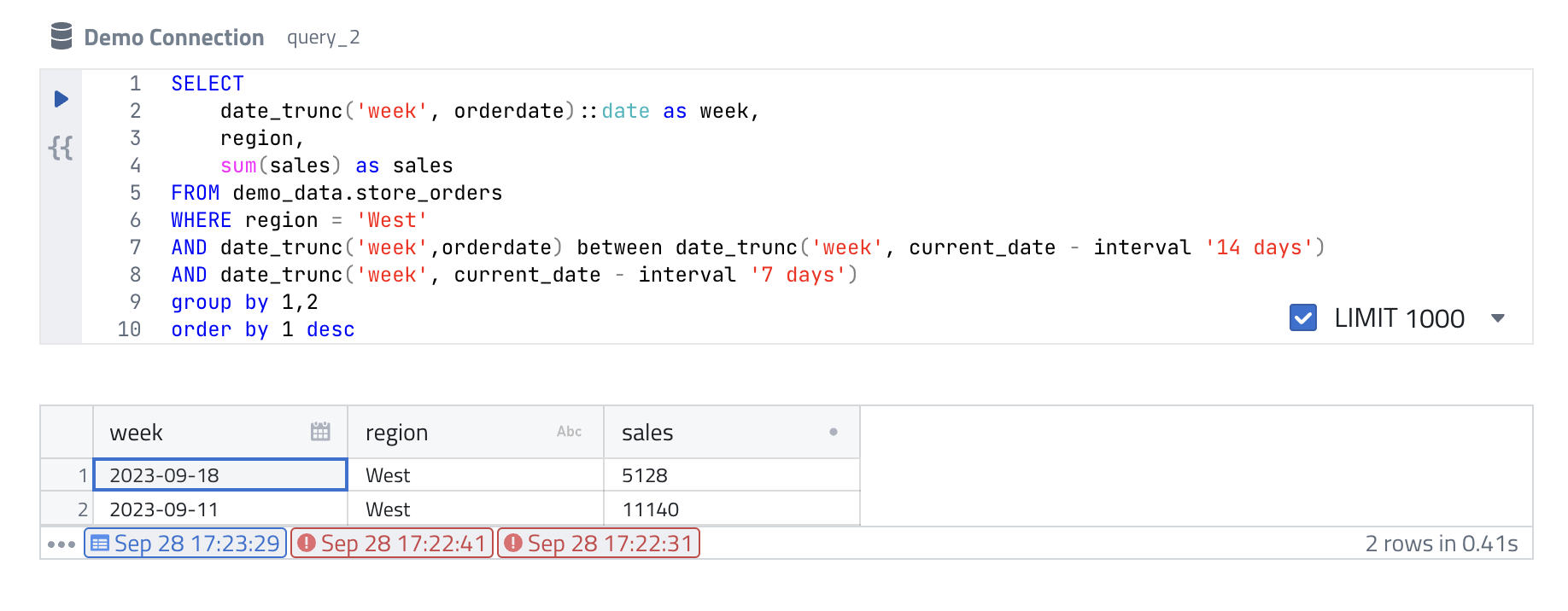Click the dot type icon in sales column

(833, 432)
